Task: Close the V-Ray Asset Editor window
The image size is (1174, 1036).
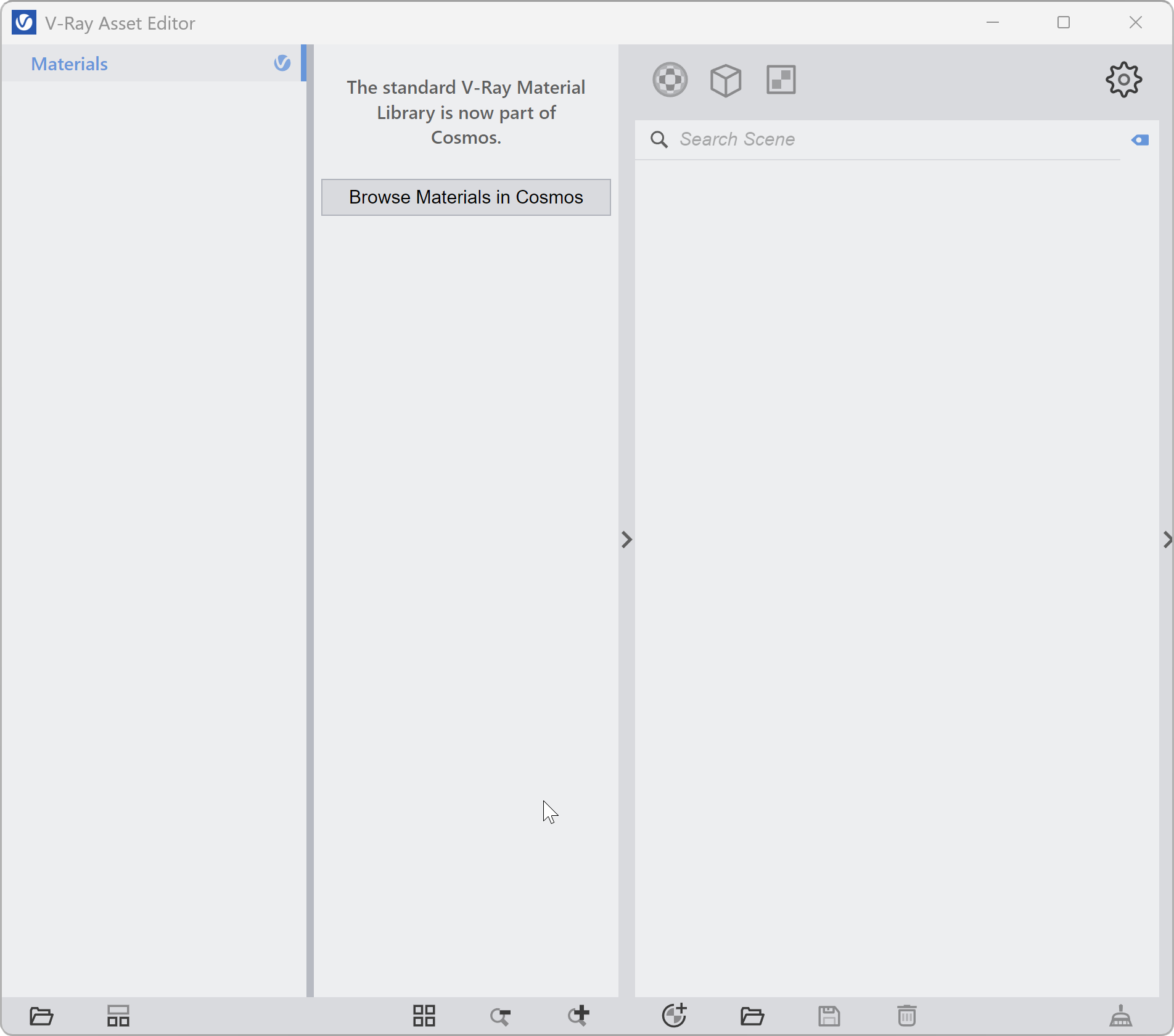Action: coord(1136,23)
